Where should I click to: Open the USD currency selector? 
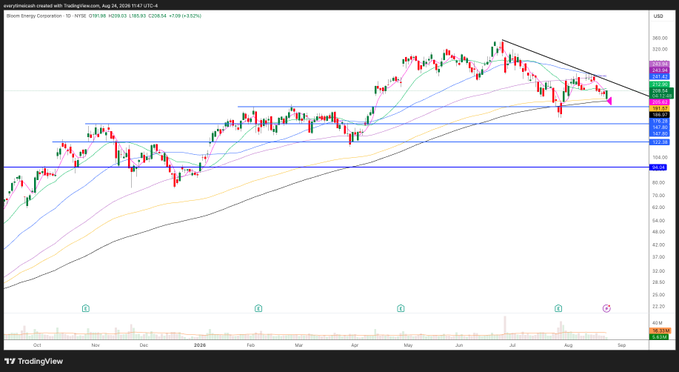point(658,16)
